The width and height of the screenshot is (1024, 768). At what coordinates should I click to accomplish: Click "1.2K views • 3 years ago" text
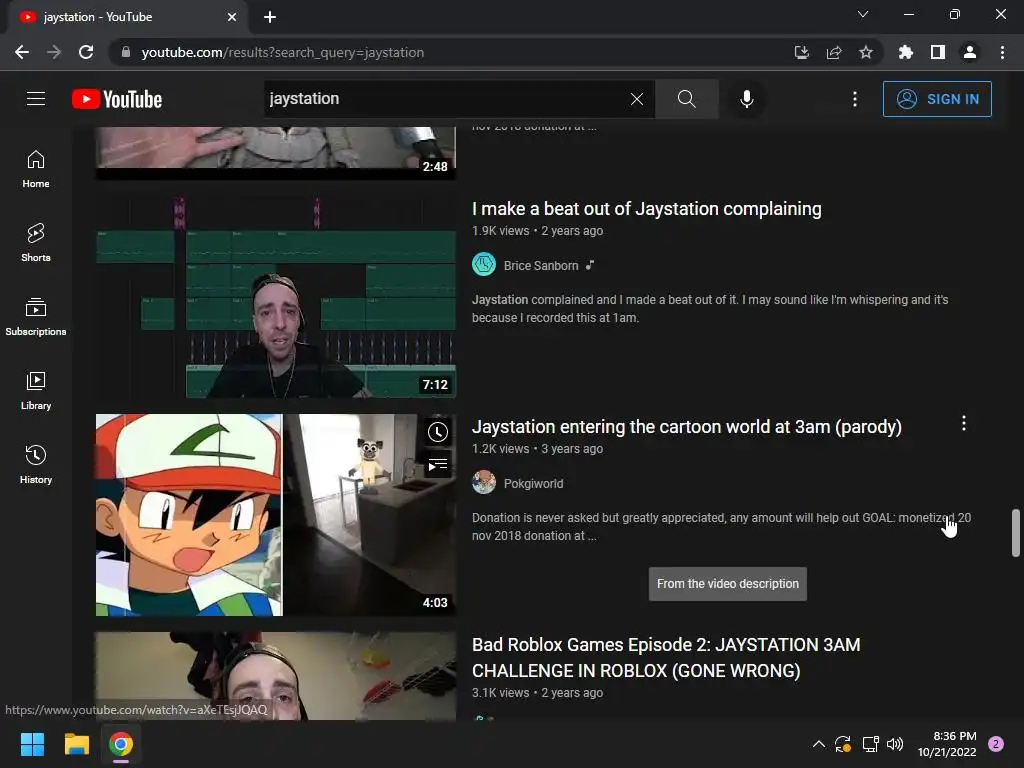(x=537, y=449)
